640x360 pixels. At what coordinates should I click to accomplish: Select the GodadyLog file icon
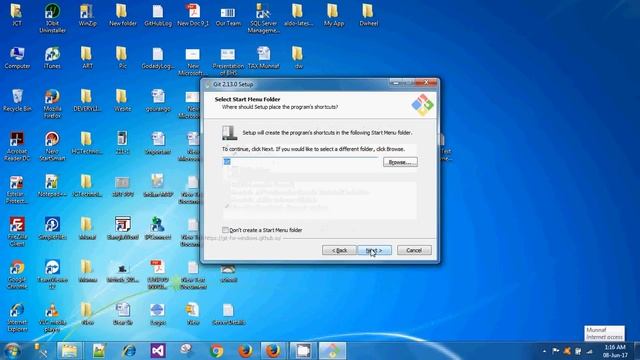coord(158,58)
